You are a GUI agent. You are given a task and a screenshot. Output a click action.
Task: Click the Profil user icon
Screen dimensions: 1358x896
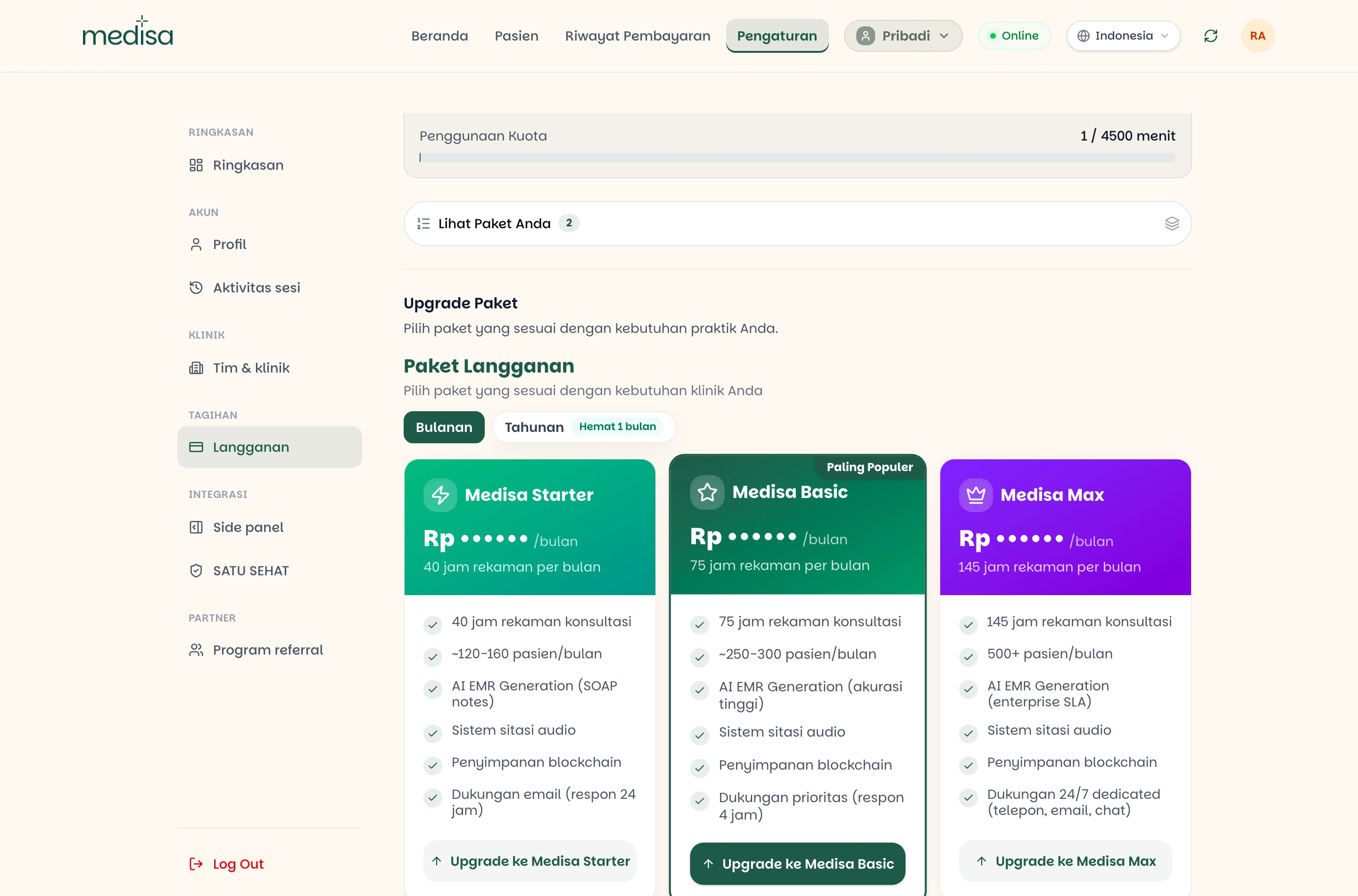click(196, 245)
